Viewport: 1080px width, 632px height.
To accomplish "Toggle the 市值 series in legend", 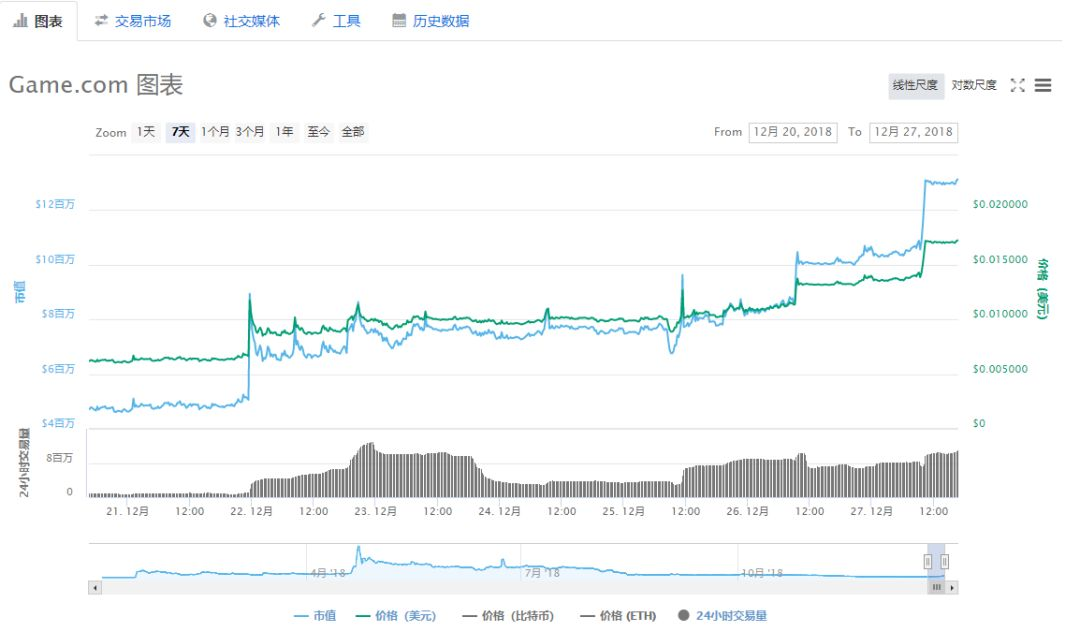I will click(x=315, y=615).
